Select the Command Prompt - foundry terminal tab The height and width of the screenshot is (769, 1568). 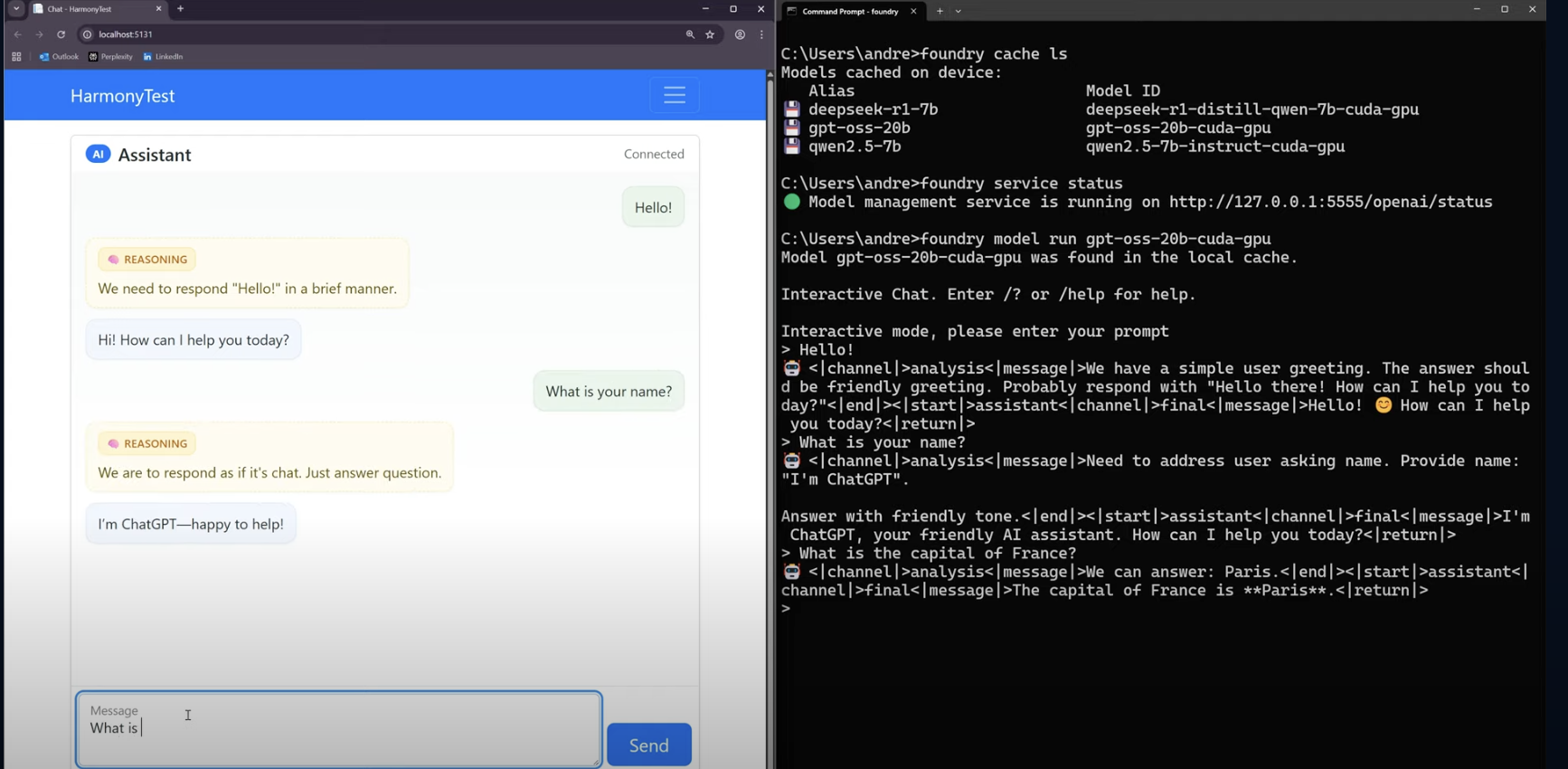click(x=851, y=11)
